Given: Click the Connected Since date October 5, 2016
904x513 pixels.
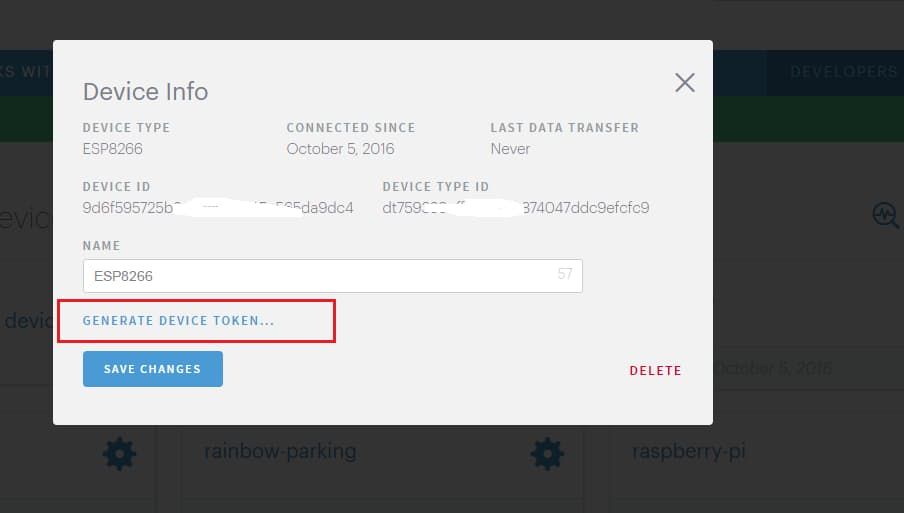Looking at the screenshot, I should click(340, 149).
